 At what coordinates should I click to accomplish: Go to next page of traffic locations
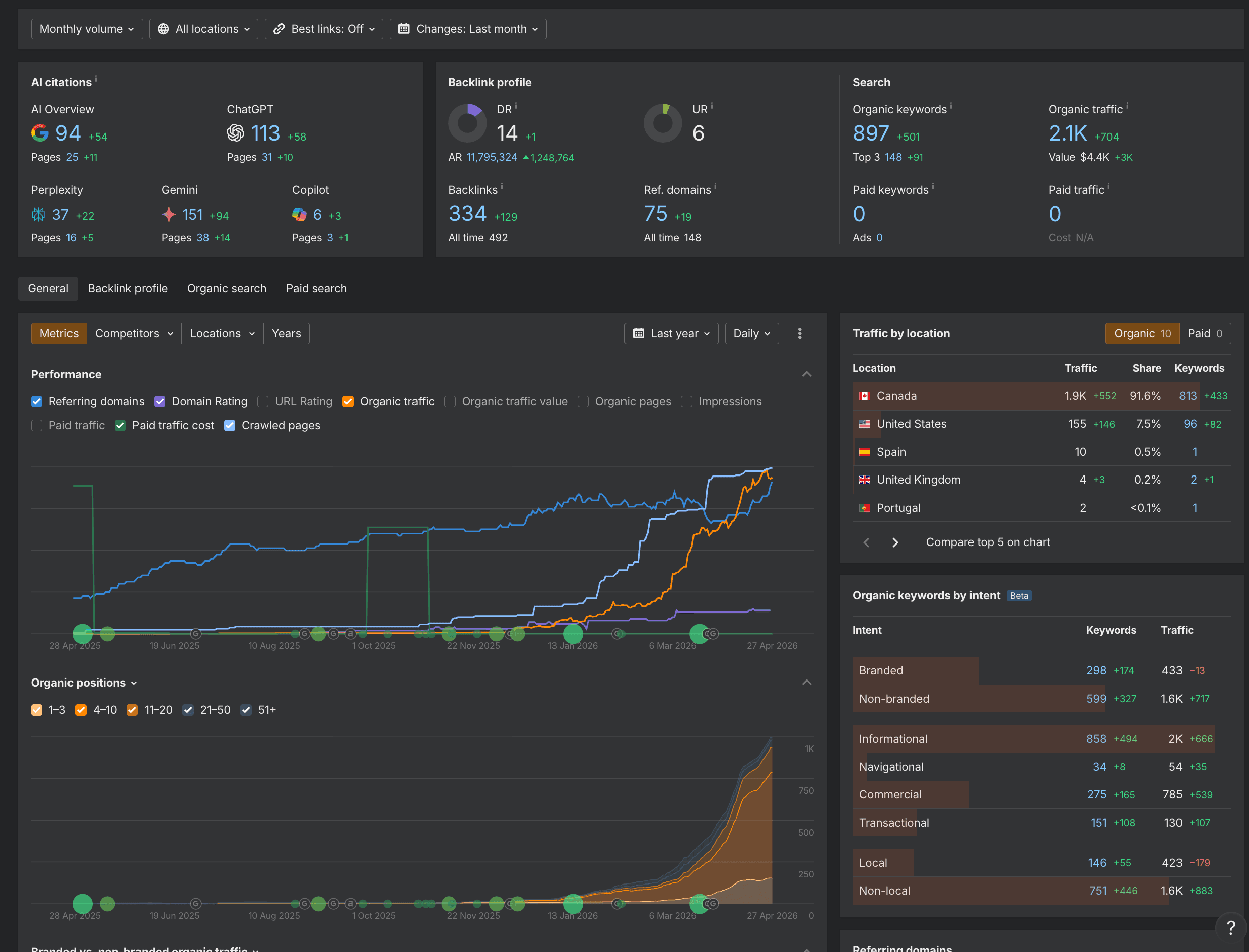895,542
